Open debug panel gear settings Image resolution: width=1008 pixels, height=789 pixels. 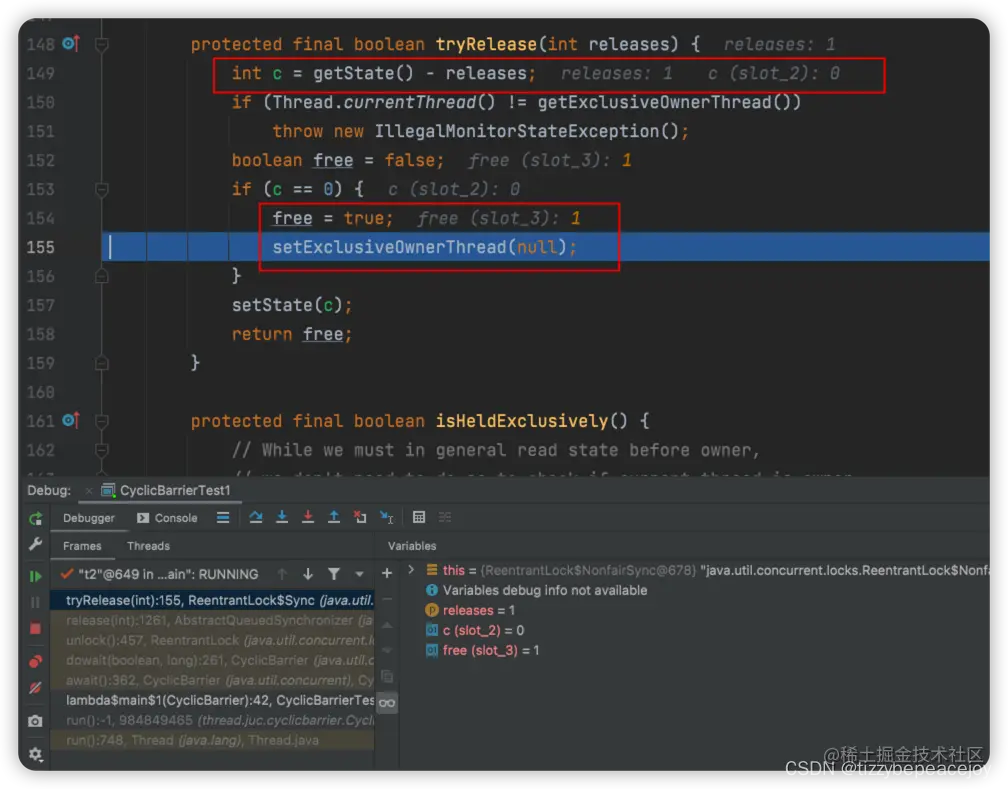tap(35, 754)
